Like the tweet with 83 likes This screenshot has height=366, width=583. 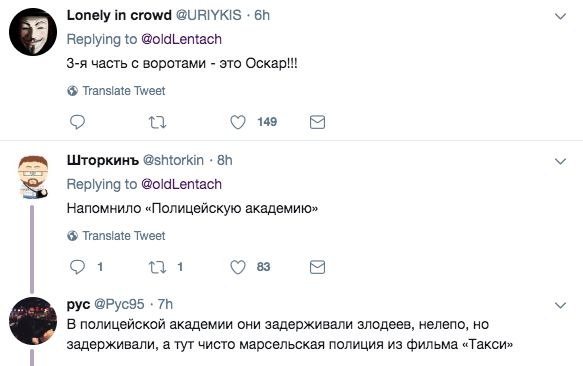click(x=238, y=267)
